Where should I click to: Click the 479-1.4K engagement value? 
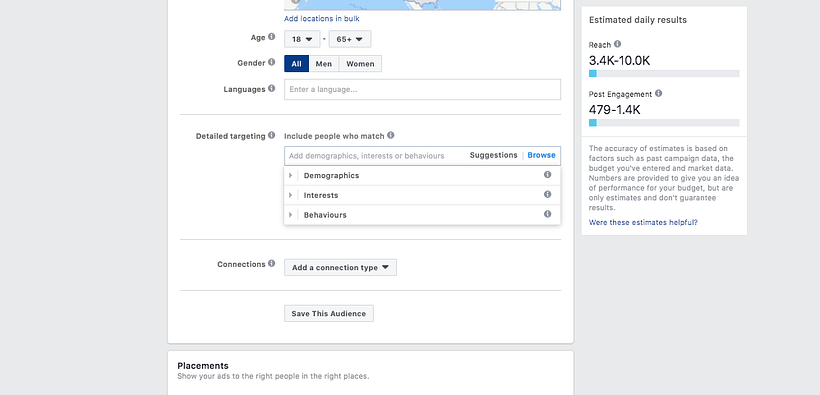coord(614,110)
